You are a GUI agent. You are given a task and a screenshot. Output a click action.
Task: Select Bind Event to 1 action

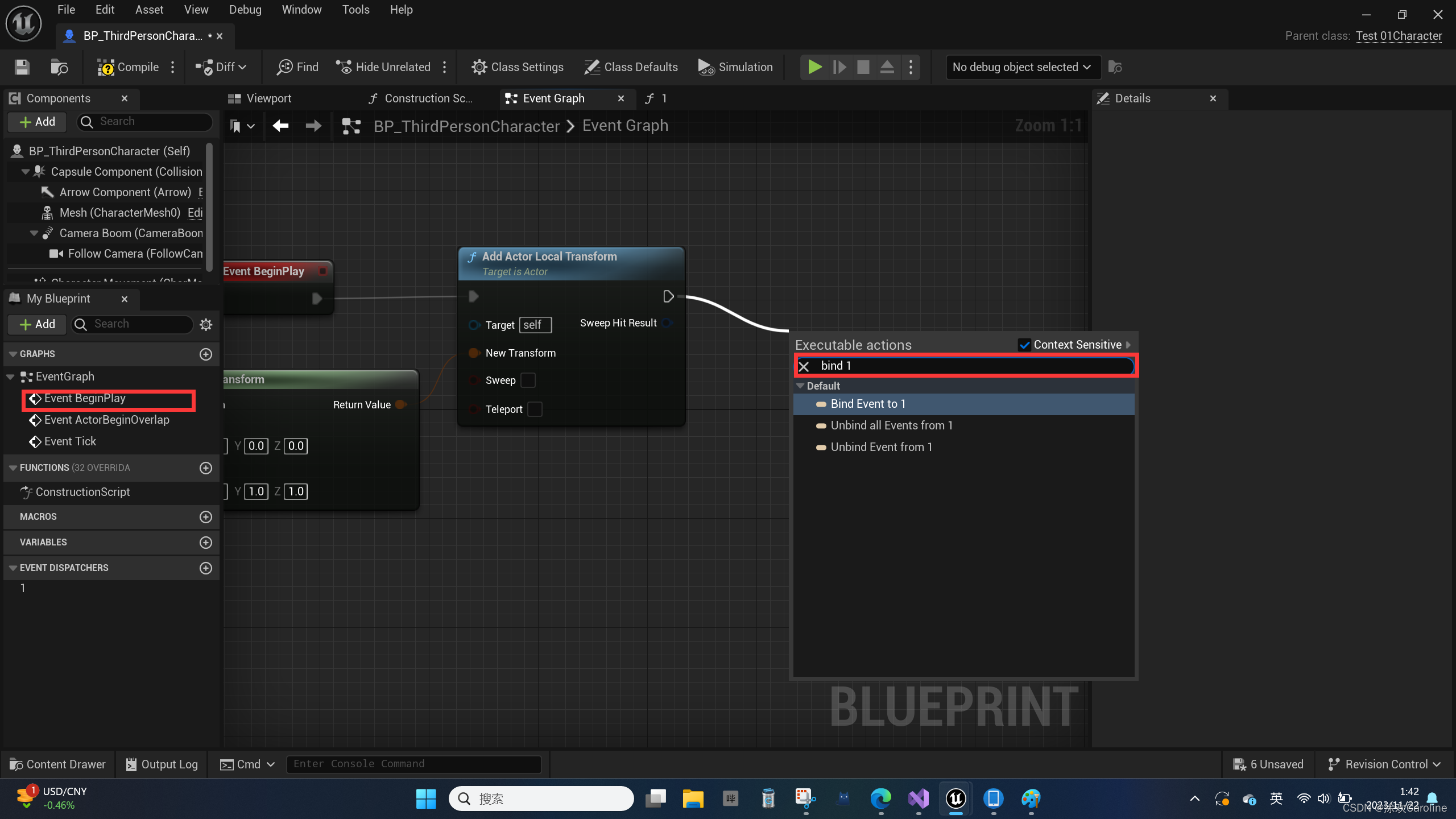(x=867, y=404)
